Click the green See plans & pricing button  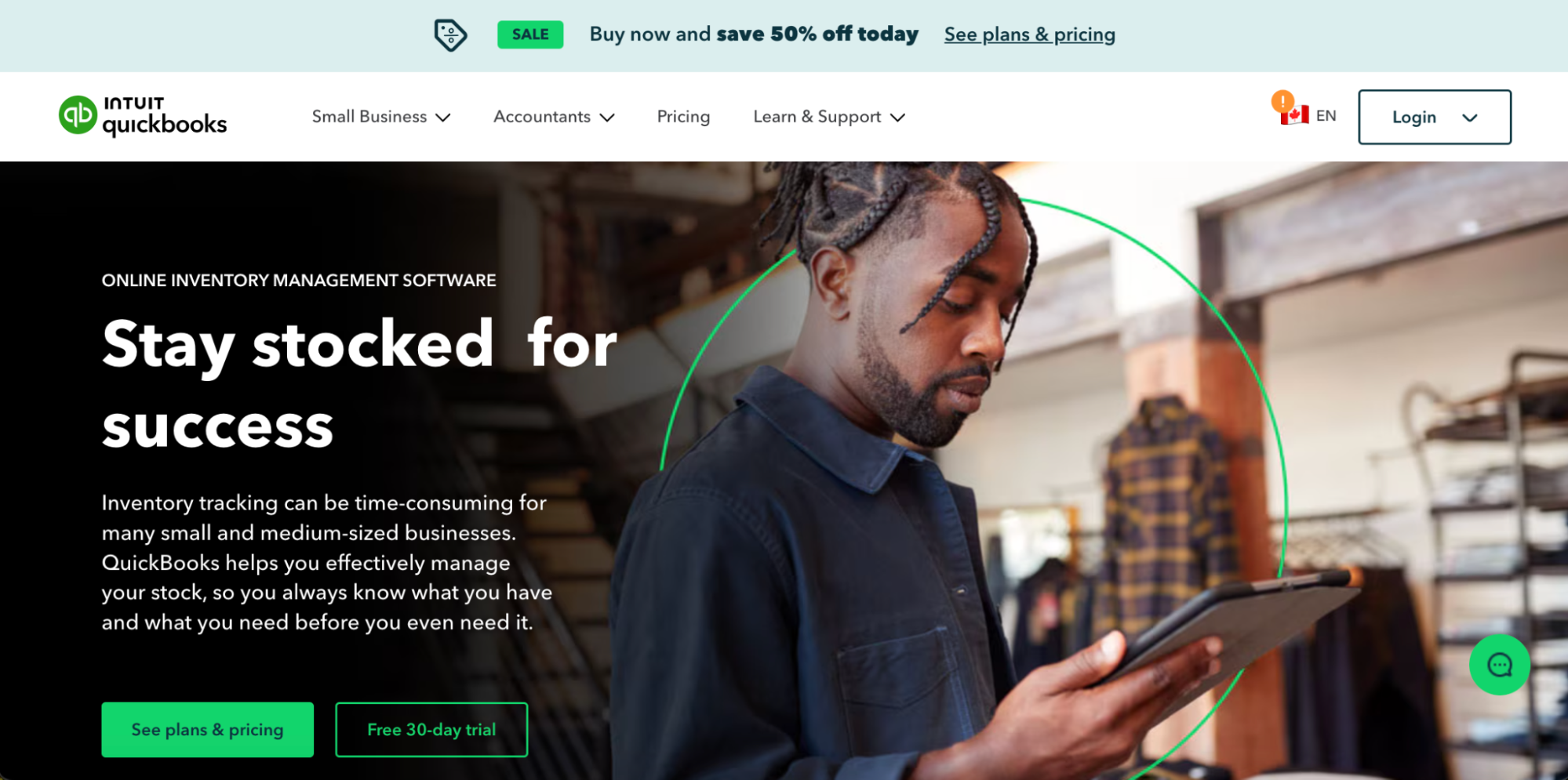coord(208,730)
